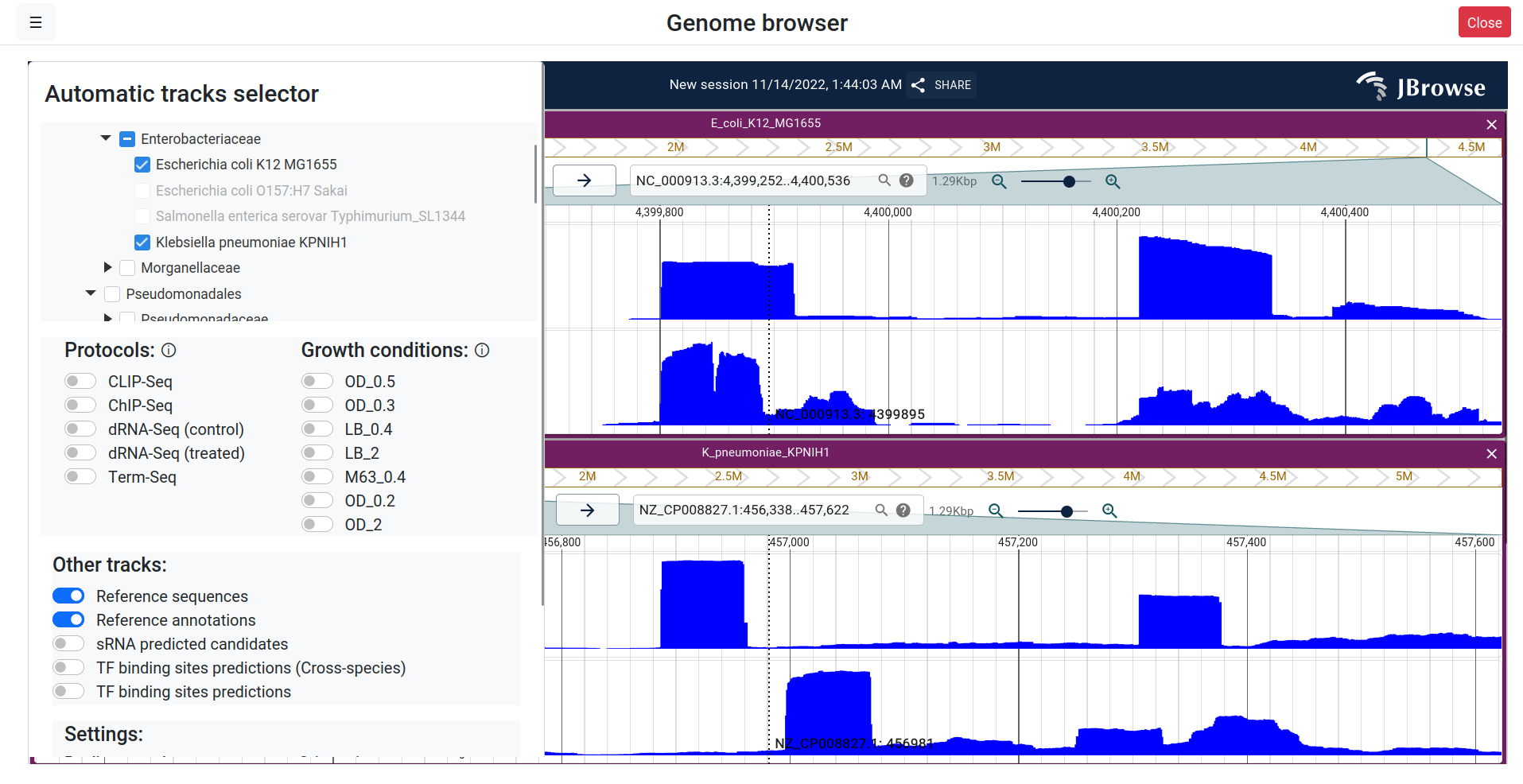Click the E. coli zoom level slider handle
The image size is (1523, 784).
1069,182
